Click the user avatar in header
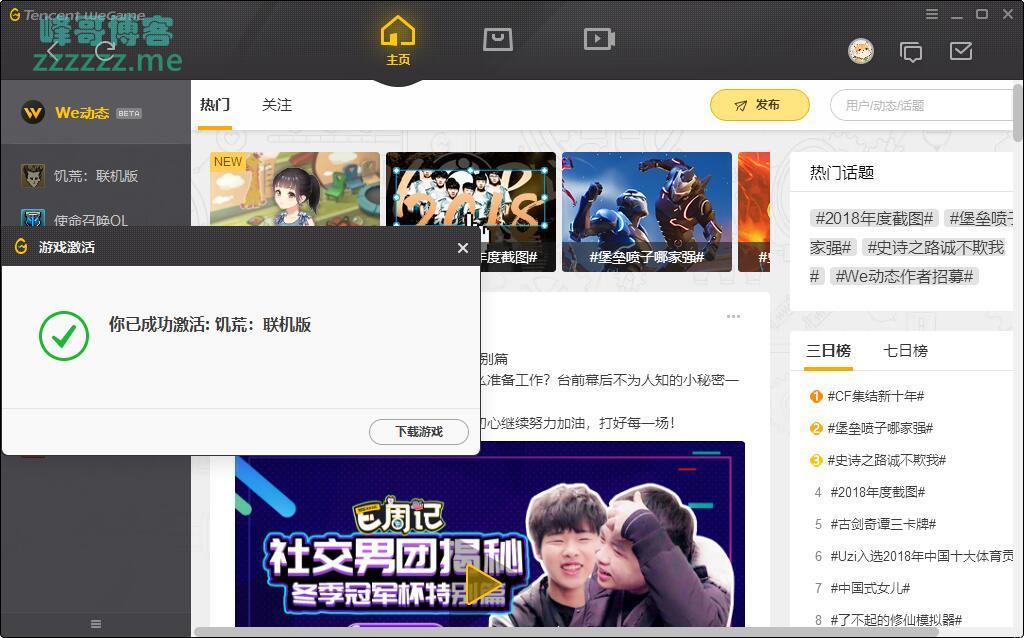 pos(861,51)
